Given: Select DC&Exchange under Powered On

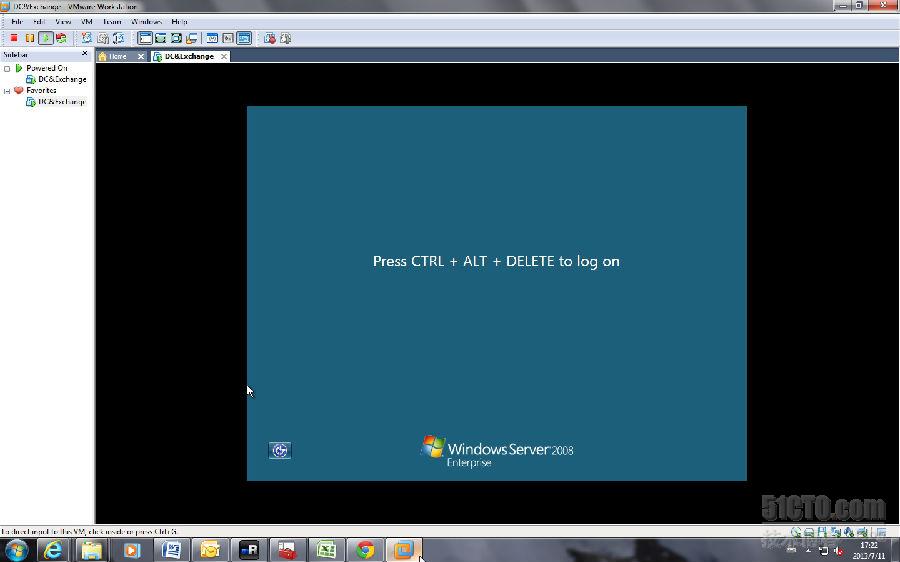Looking at the screenshot, I should (62, 79).
